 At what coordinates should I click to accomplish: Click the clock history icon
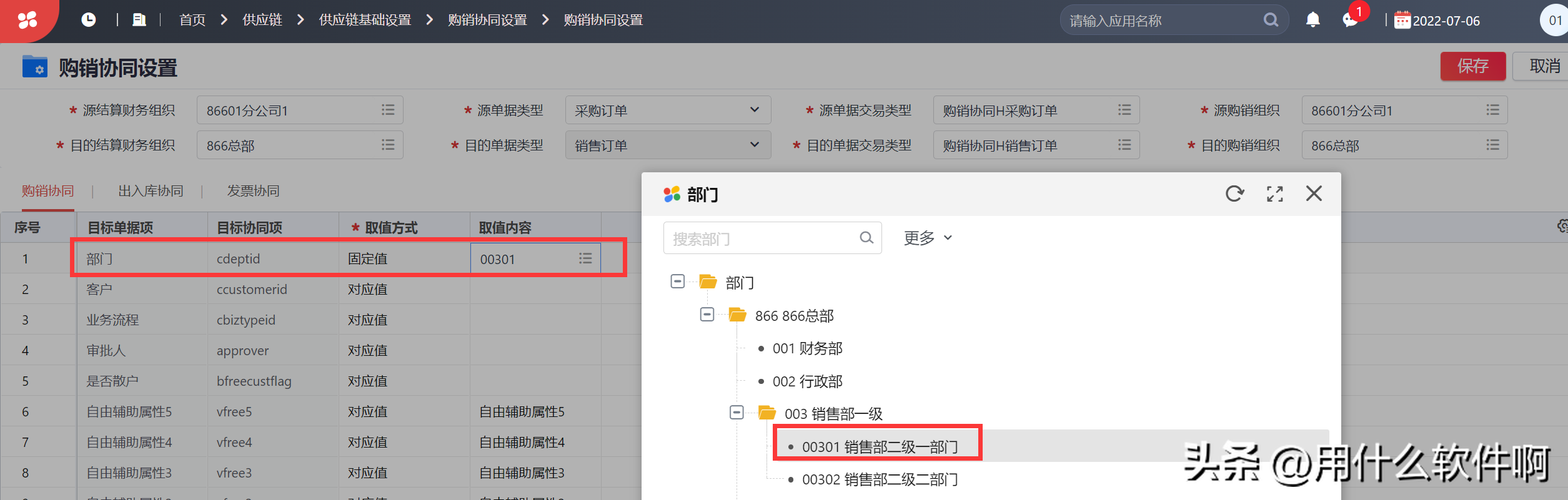coord(89,20)
